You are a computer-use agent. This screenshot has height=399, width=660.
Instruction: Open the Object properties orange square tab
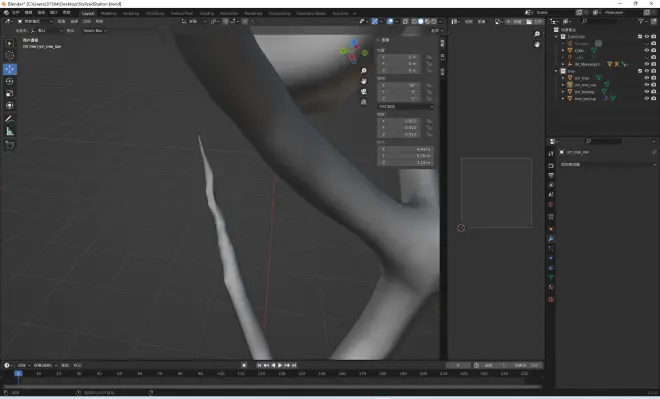[551, 229]
